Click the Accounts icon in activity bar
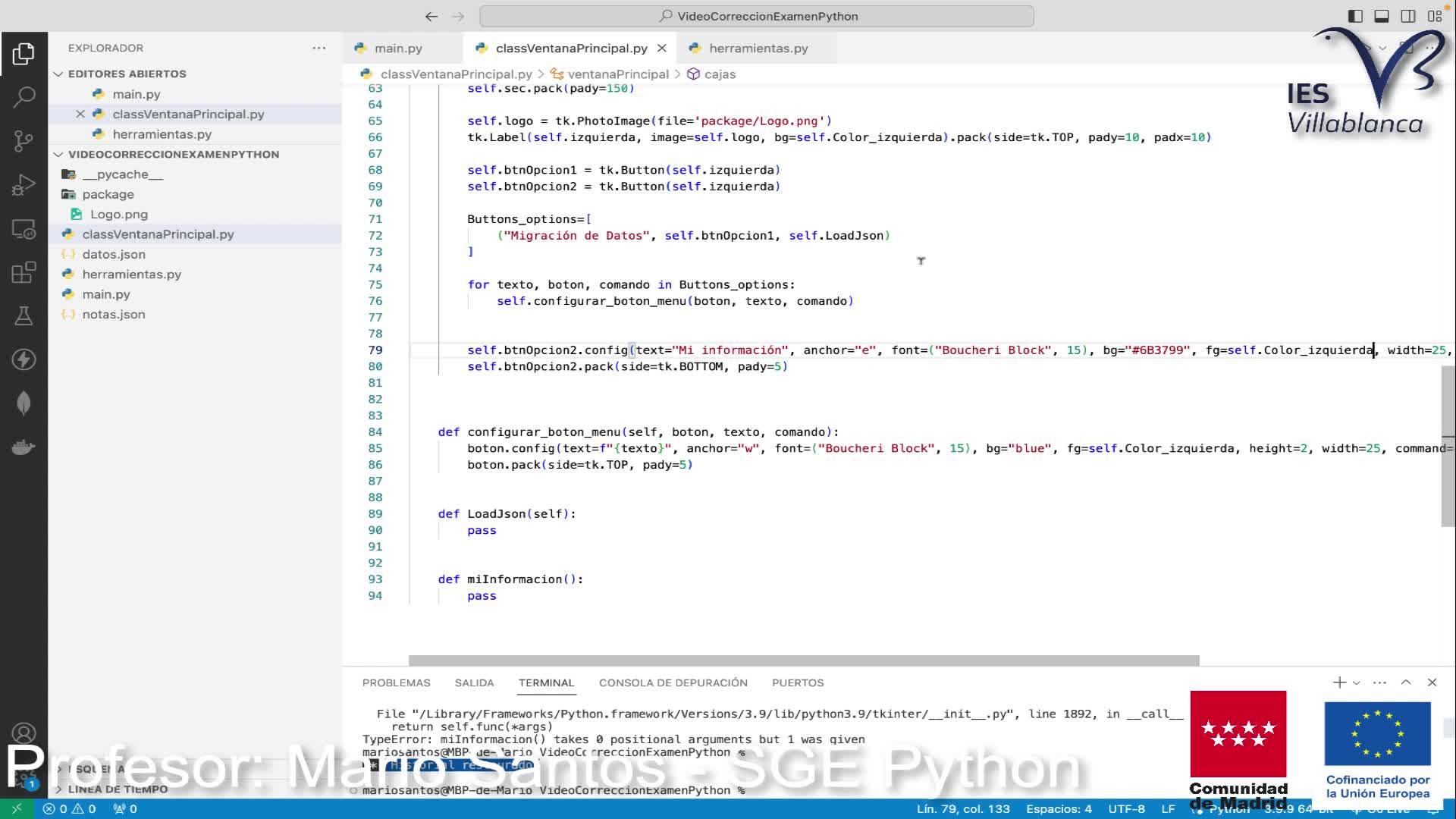This screenshot has height=819, width=1456. tap(24, 733)
